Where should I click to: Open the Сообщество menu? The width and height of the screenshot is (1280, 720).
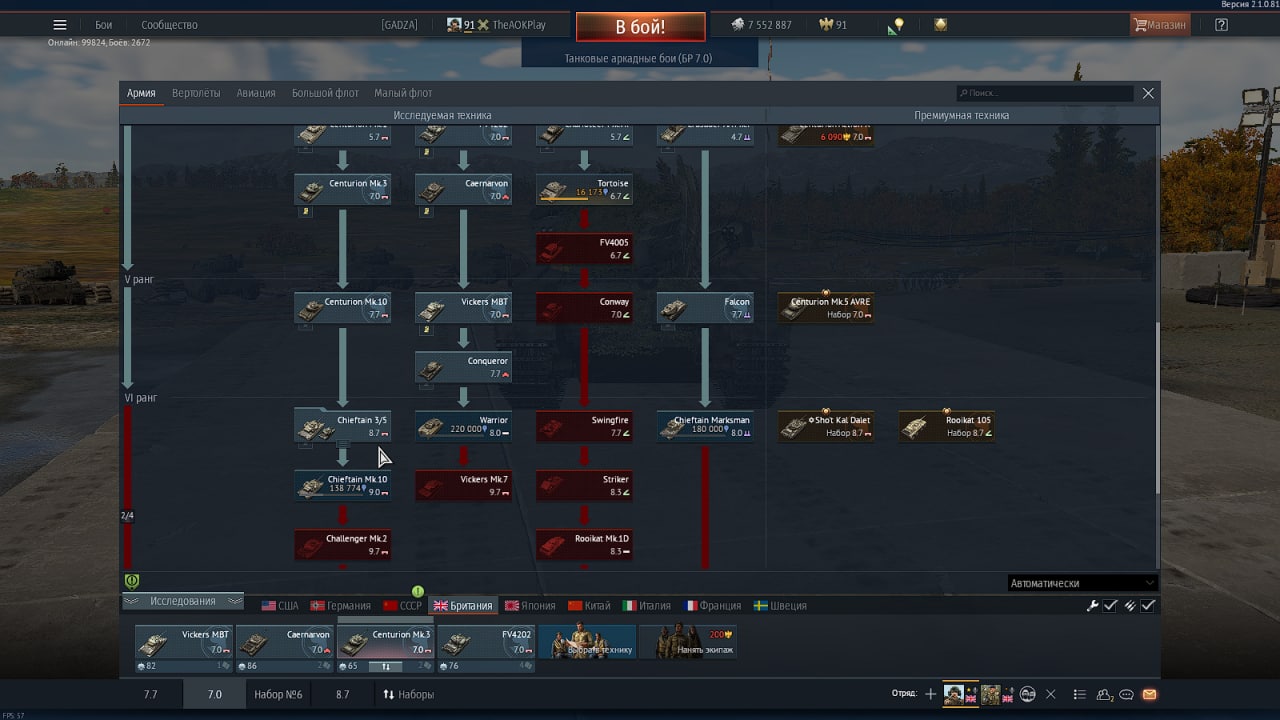pyautogui.click(x=169, y=25)
